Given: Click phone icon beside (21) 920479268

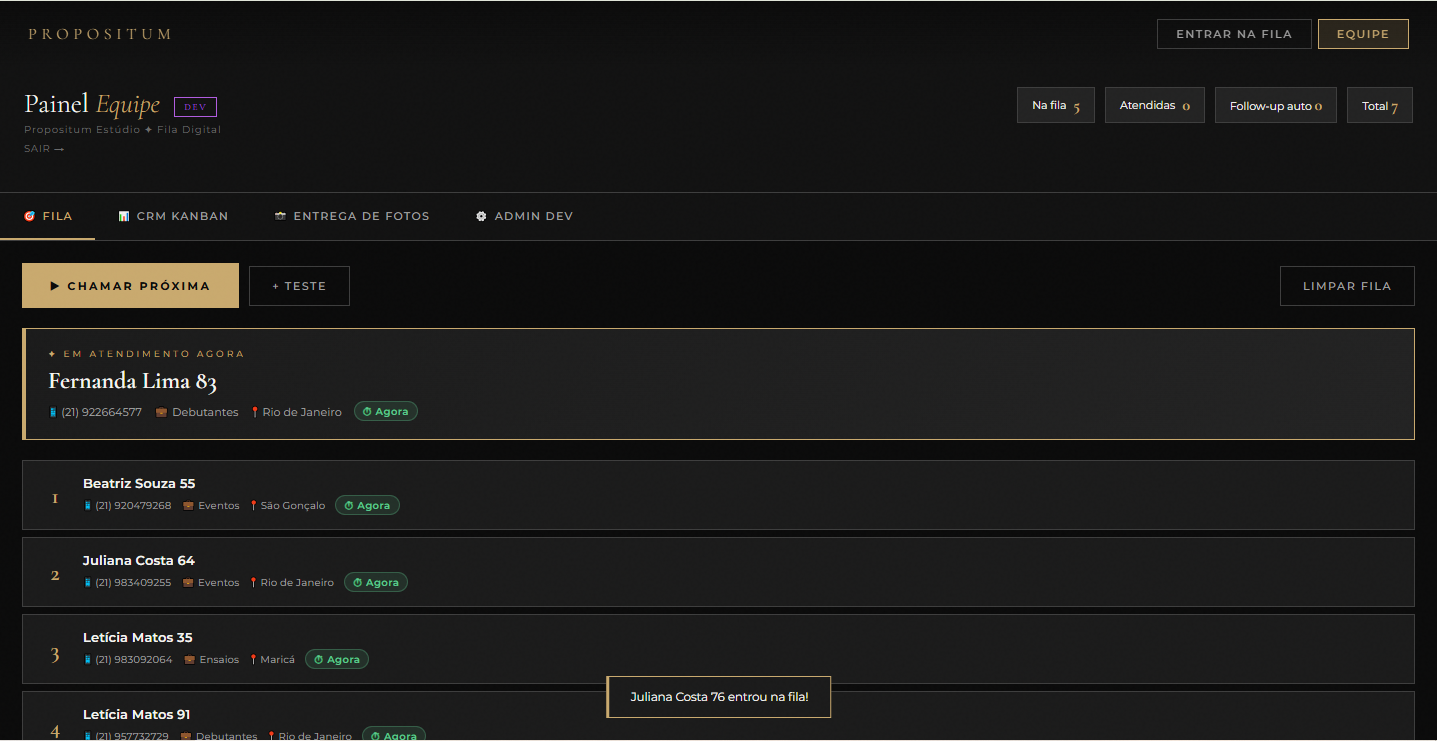Looking at the screenshot, I should coord(87,506).
